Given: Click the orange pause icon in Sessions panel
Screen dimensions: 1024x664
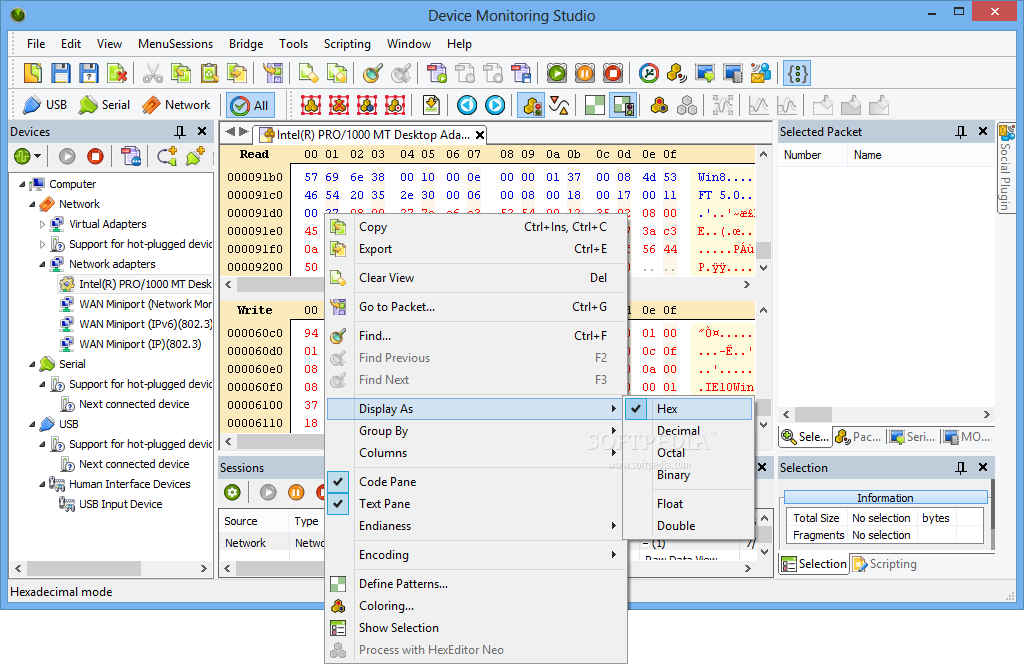Looking at the screenshot, I should (x=296, y=492).
